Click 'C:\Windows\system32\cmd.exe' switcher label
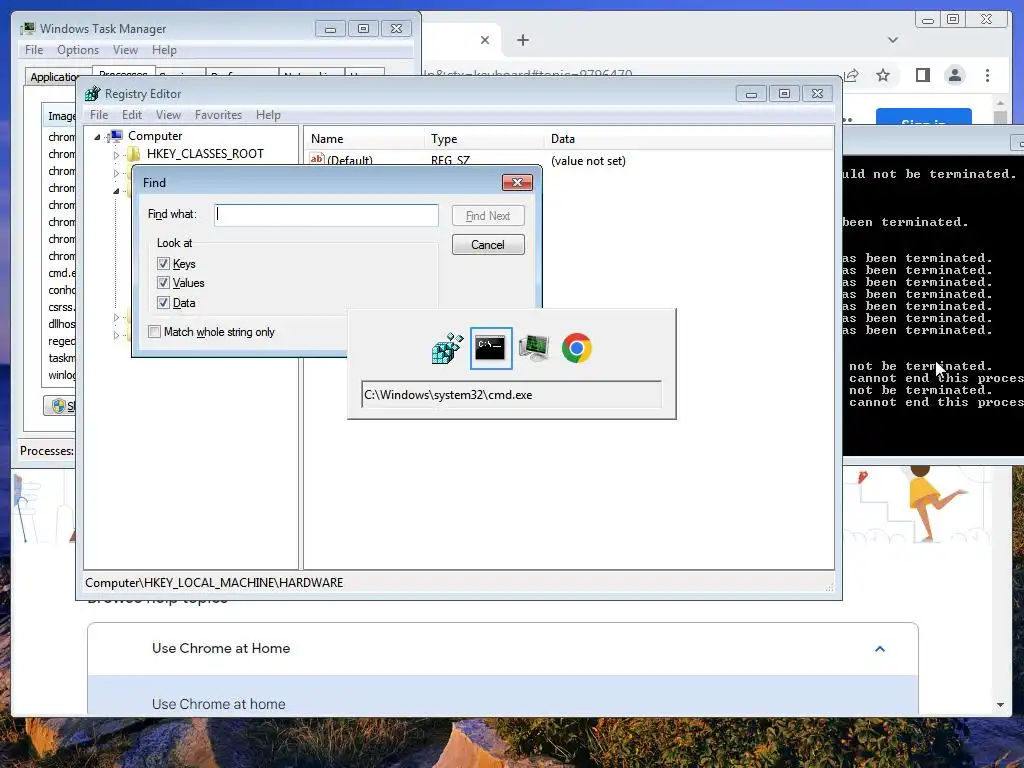Screen dimensions: 1024x768 click(448, 395)
